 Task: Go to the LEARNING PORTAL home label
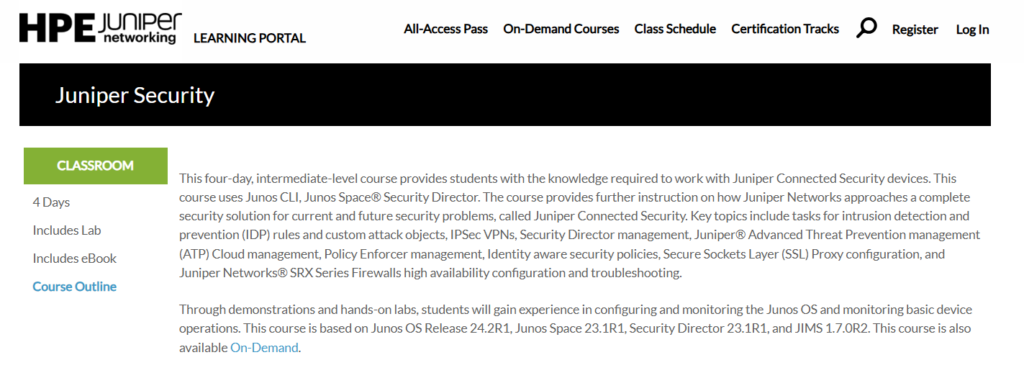249,38
